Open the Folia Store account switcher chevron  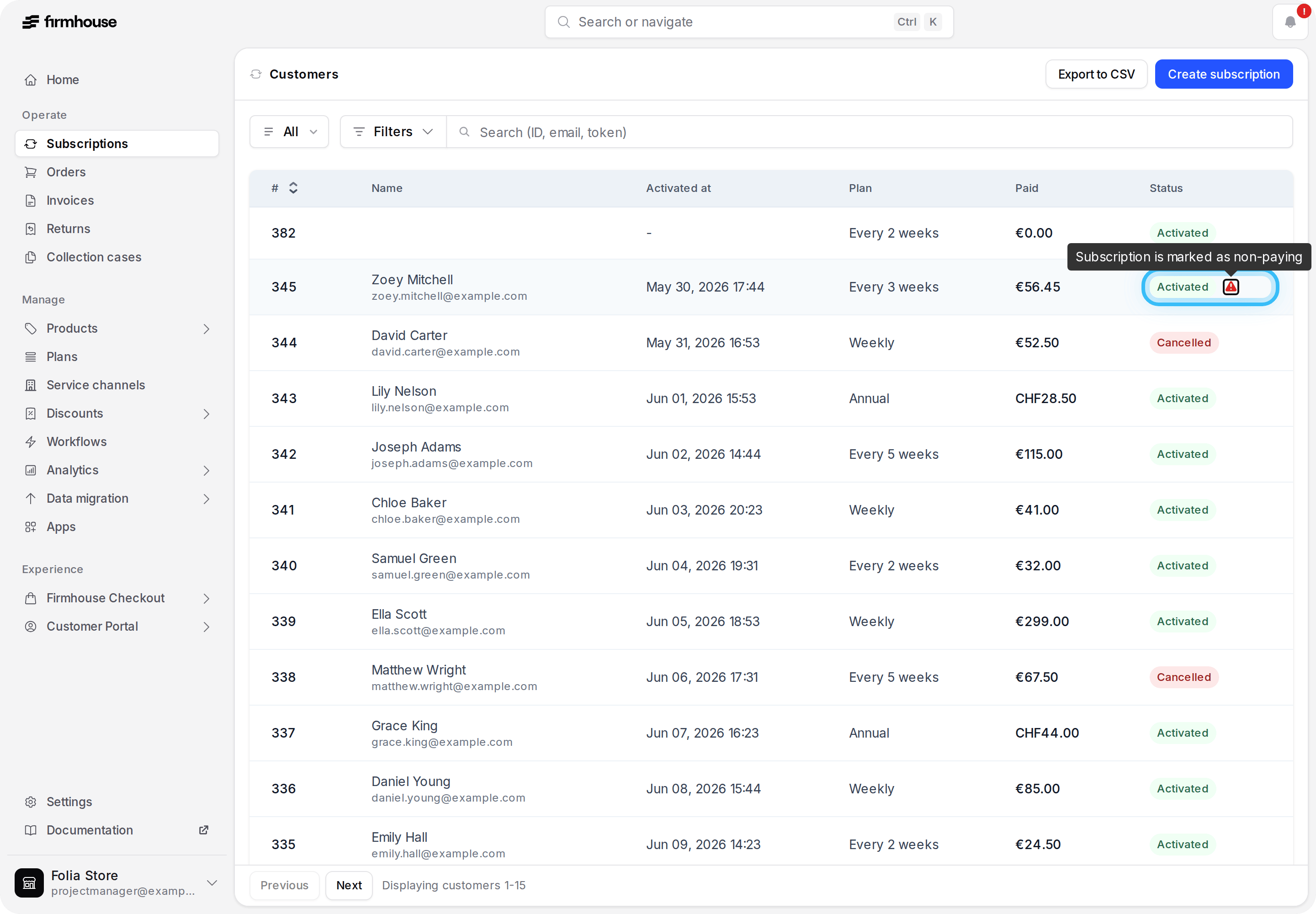point(212,882)
